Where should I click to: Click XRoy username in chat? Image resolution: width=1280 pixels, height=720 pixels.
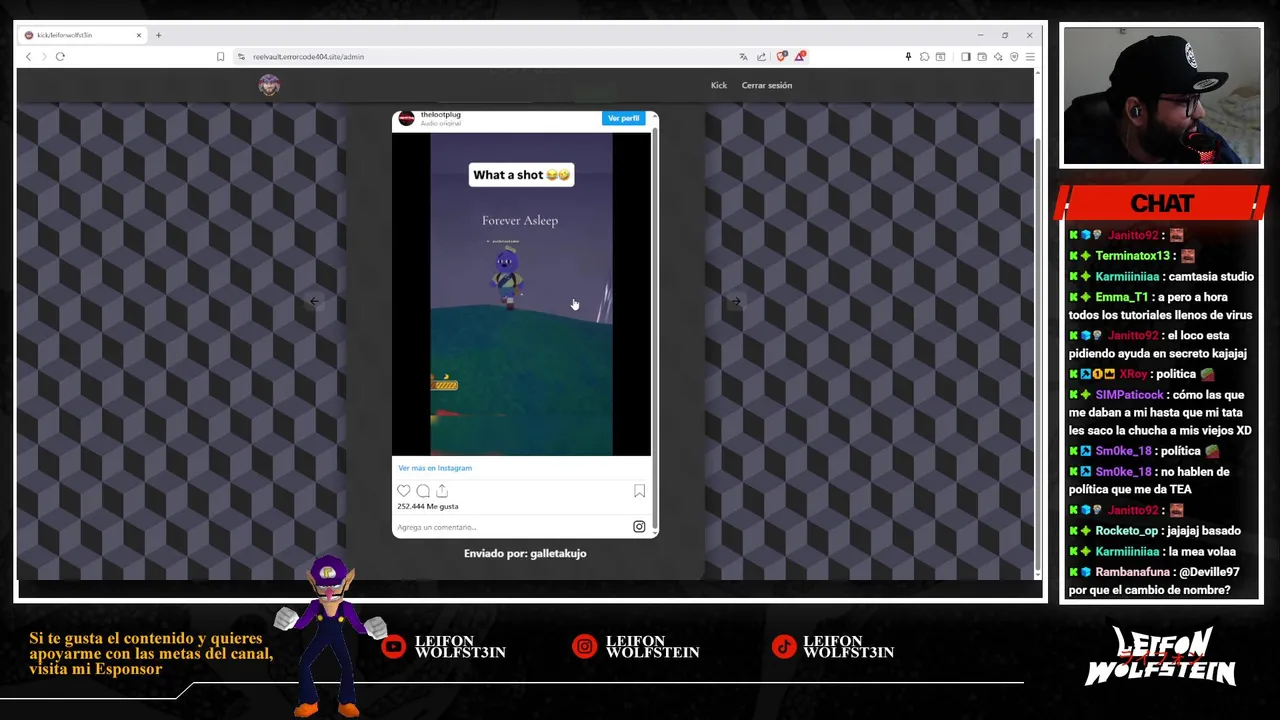tap(1133, 374)
